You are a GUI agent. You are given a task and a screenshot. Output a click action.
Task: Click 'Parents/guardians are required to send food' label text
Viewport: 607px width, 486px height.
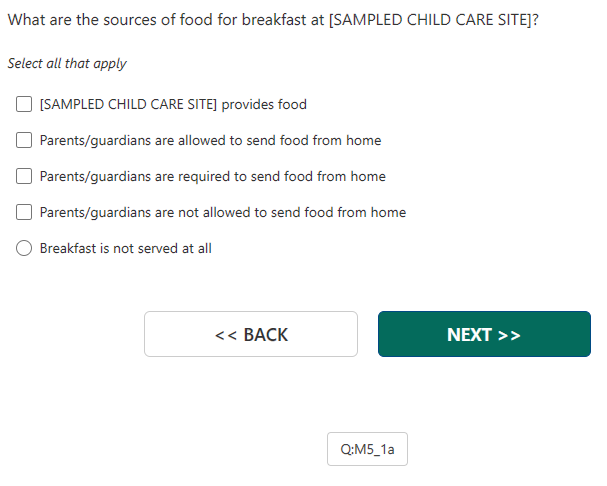(x=212, y=176)
